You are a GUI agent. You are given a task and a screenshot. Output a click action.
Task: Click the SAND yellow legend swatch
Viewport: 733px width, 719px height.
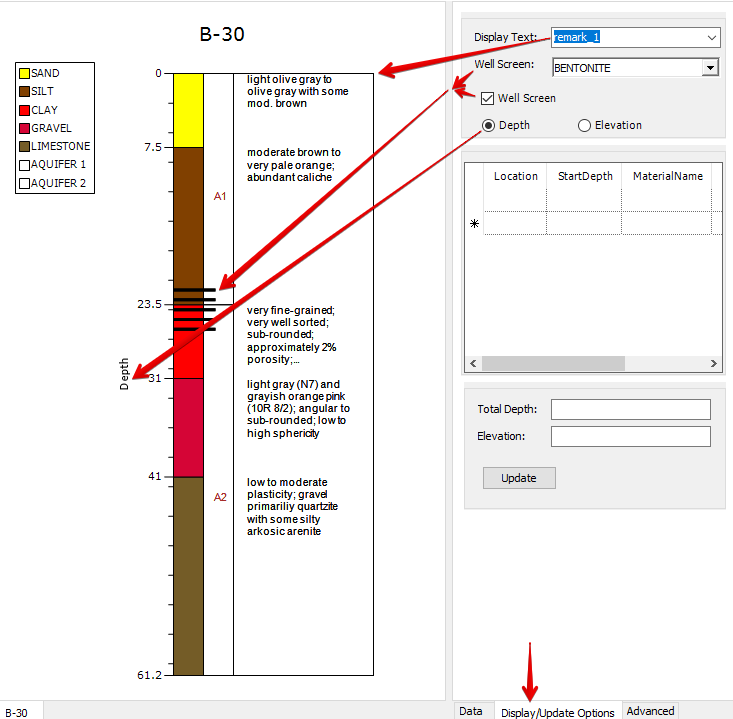pos(24,74)
